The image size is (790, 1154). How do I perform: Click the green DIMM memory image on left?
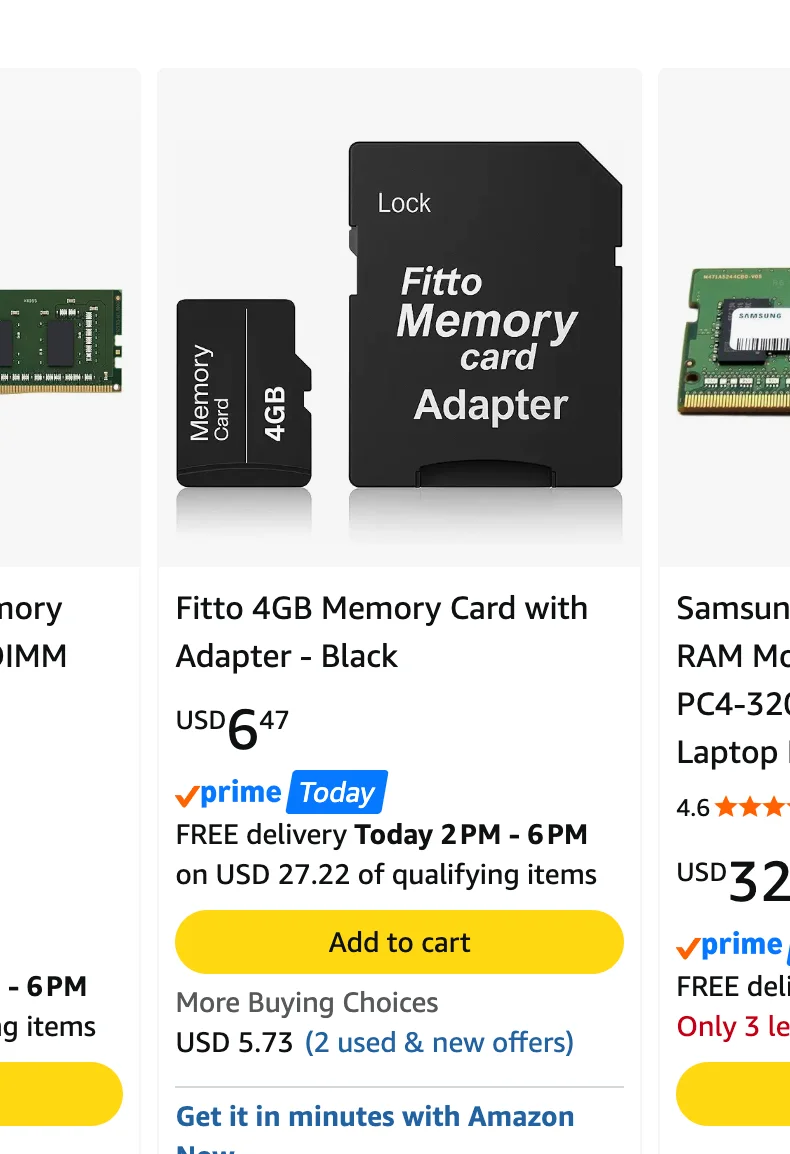[60, 341]
